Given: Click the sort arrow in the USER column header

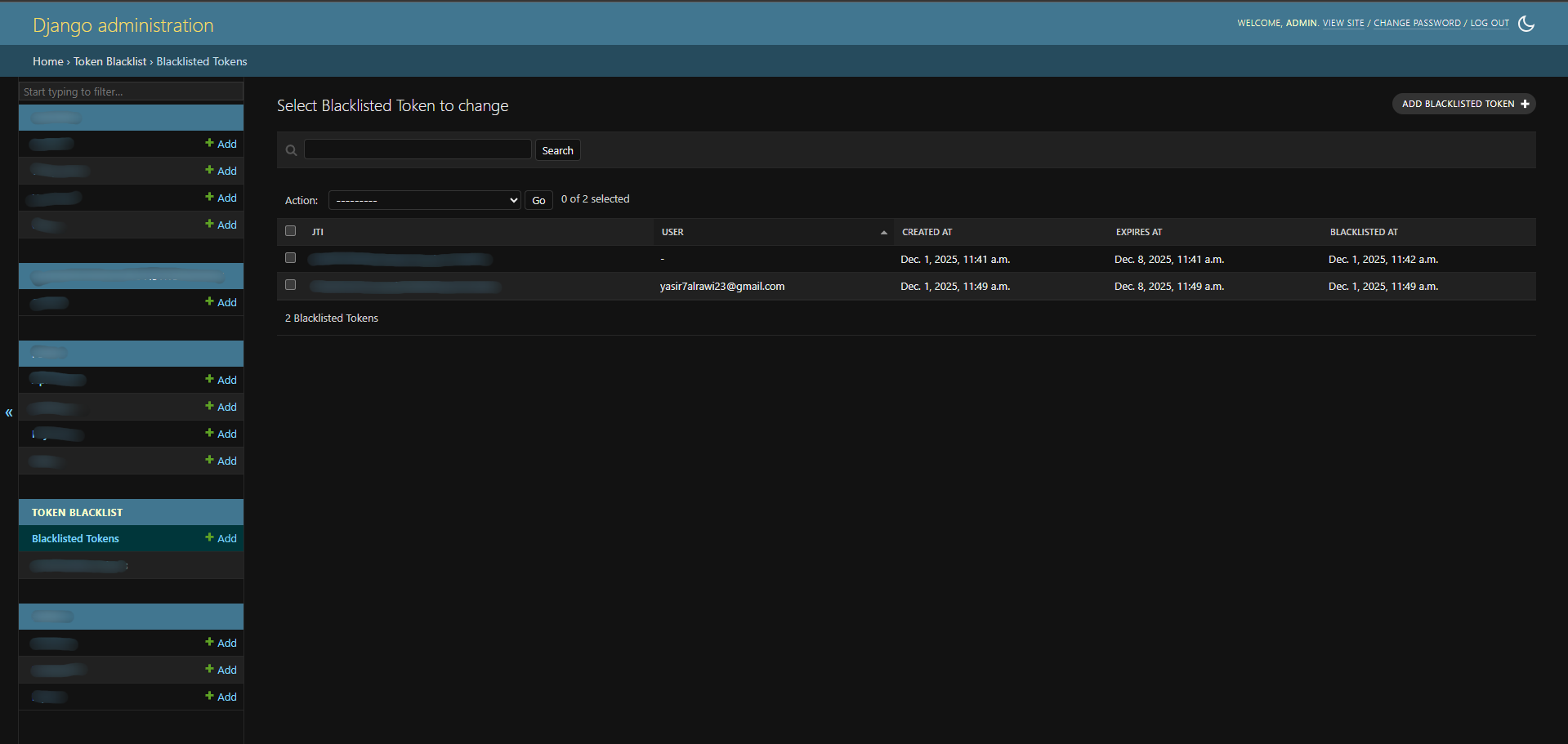Looking at the screenshot, I should [x=883, y=233].
